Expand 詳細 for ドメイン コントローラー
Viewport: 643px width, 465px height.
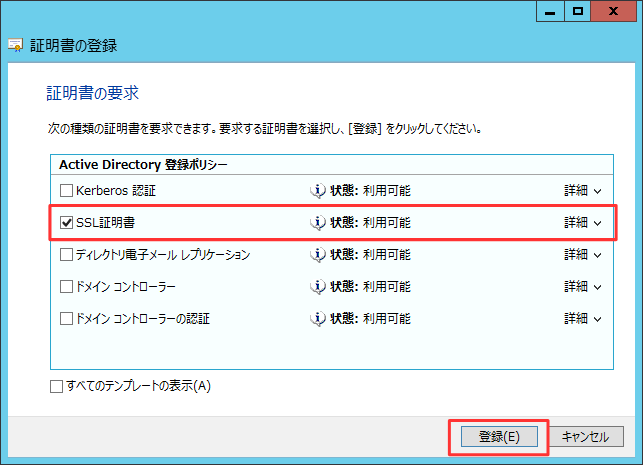click(583, 287)
